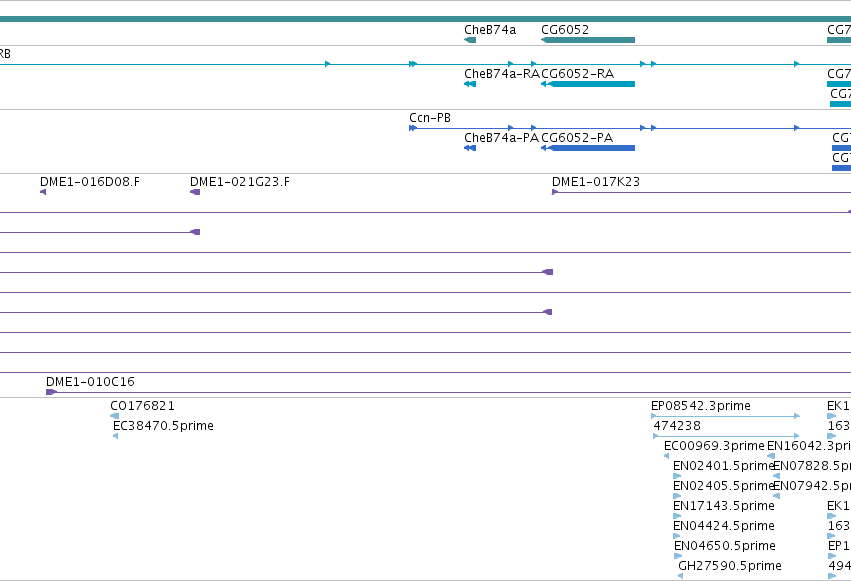Click the EN04650.5prime label
The image size is (851, 581).
click(725, 546)
